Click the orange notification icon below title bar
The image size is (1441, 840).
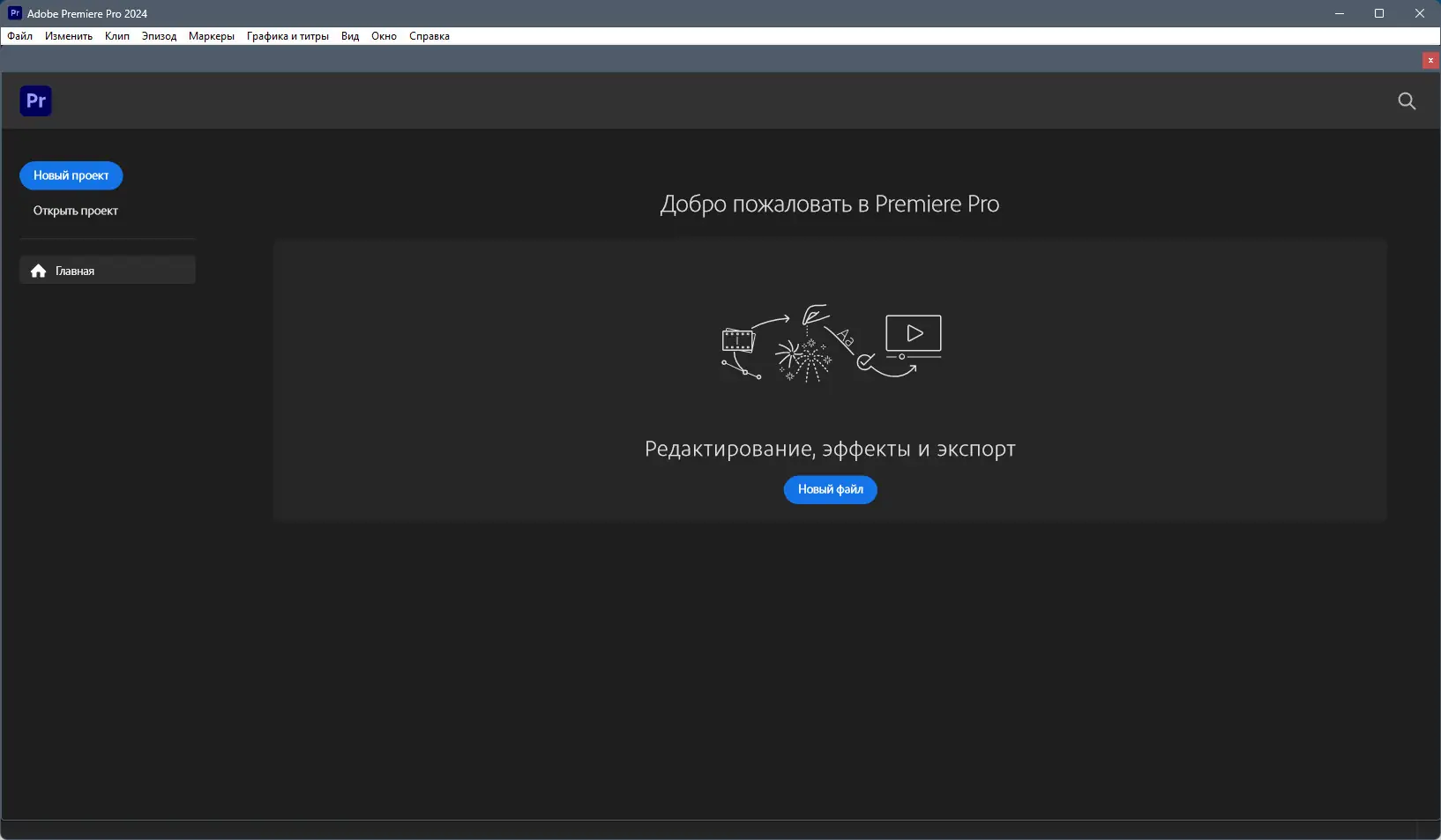tap(1430, 60)
